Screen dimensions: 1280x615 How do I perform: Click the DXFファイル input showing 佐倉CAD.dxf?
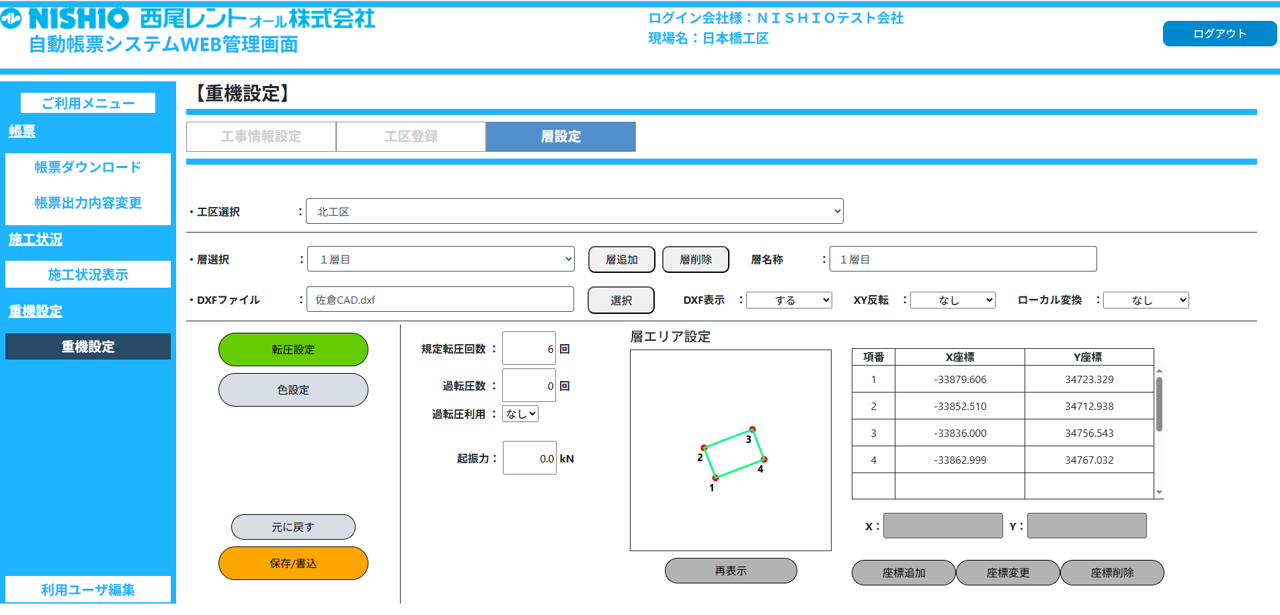tap(441, 299)
